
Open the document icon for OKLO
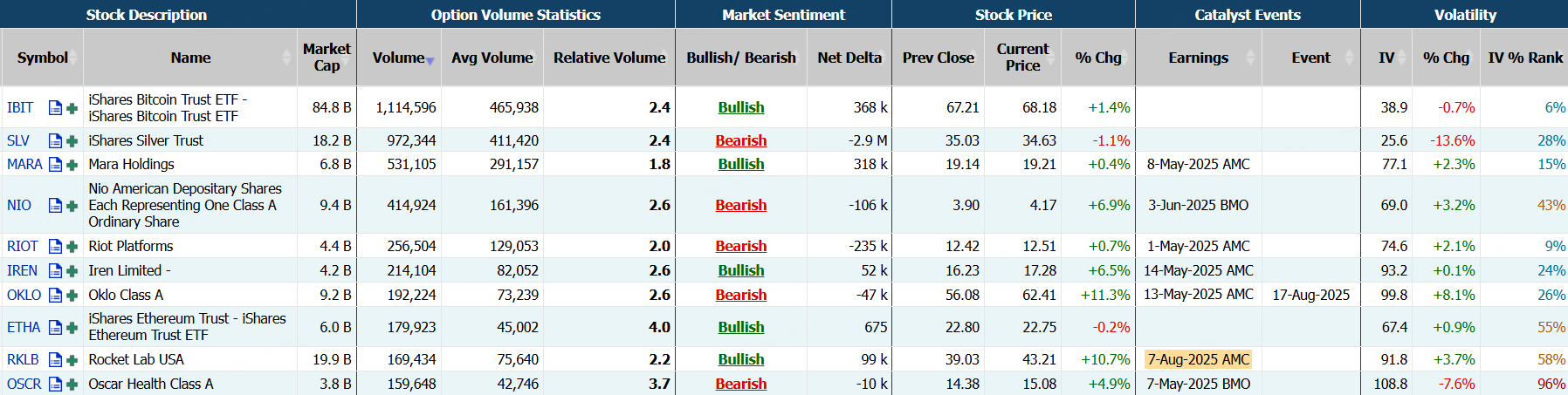click(x=55, y=295)
